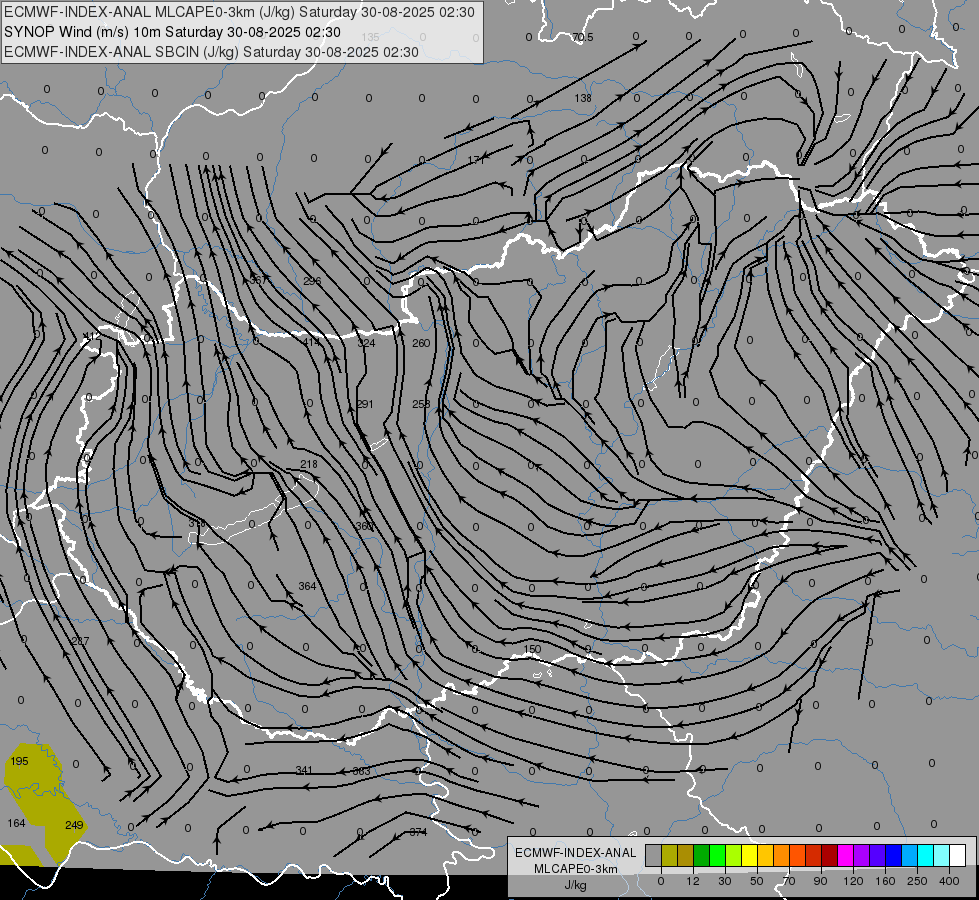The height and width of the screenshot is (900, 979).
Task: Click the 258 value on the map
Action: tap(421, 404)
